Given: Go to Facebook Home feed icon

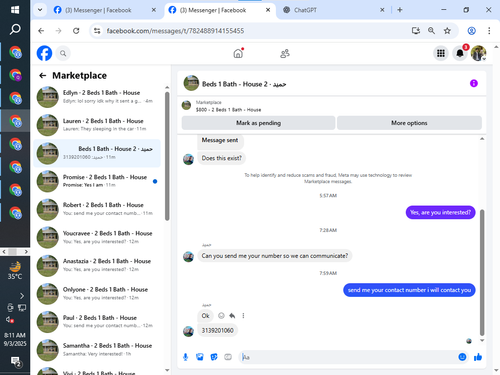Looking at the screenshot, I should [x=238, y=53].
